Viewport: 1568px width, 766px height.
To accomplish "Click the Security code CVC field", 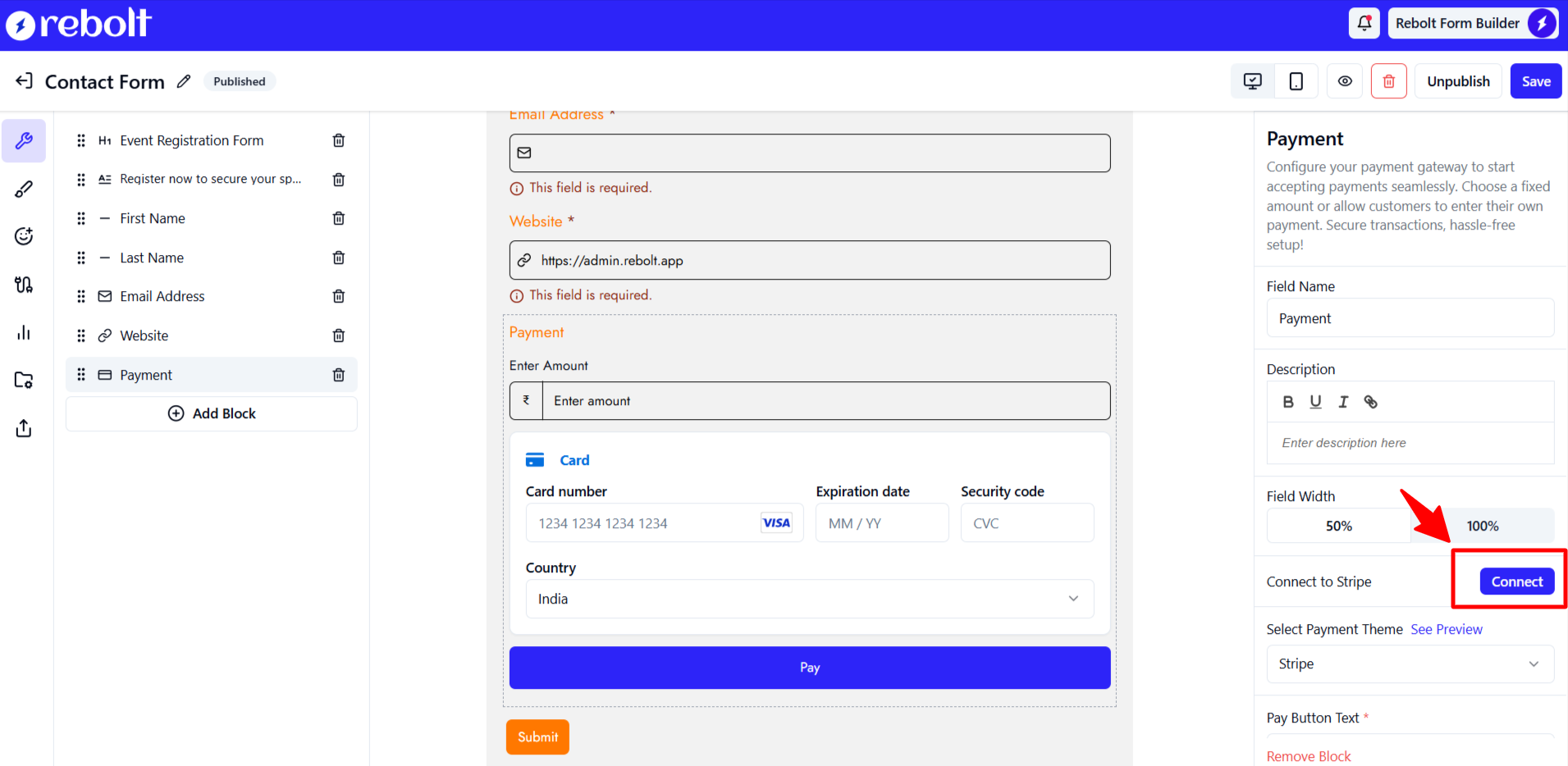I will coord(1027,522).
